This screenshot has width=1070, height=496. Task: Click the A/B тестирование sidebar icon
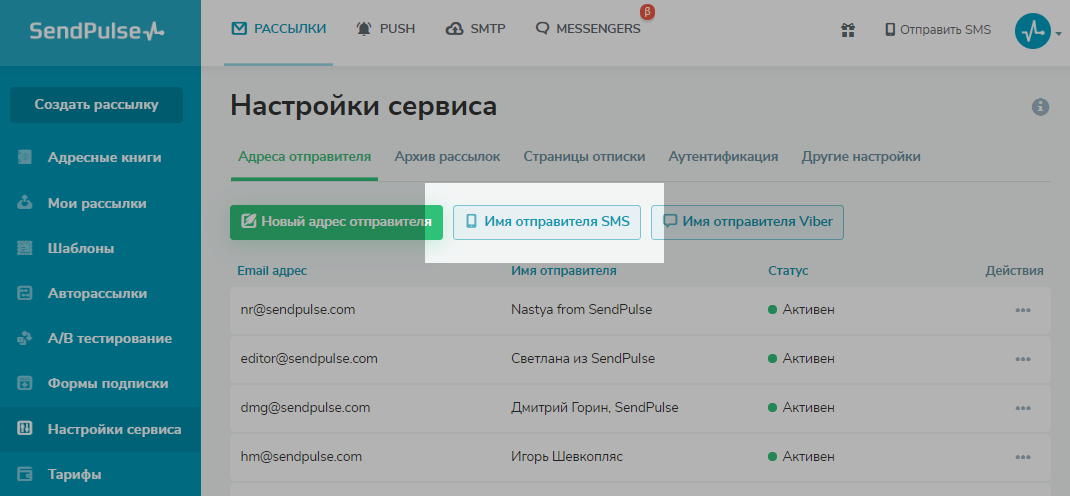(26, 338)
